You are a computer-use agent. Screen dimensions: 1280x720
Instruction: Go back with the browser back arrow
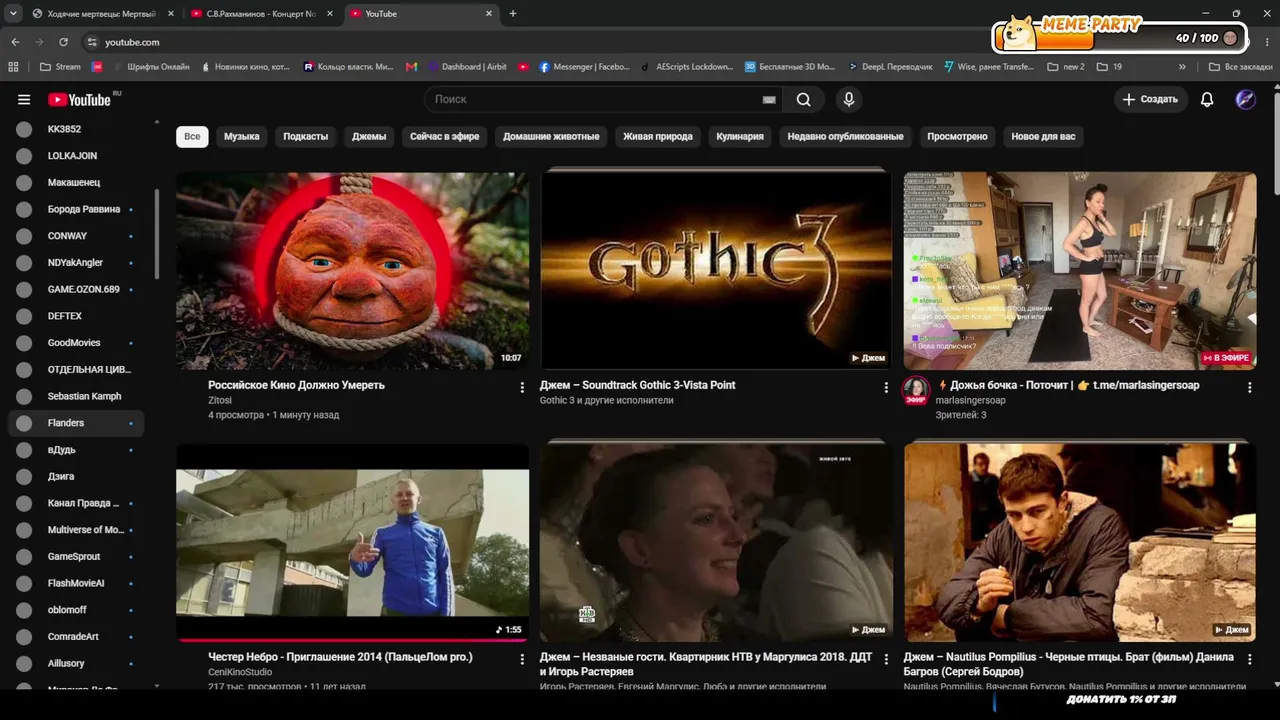coord(15,42)
